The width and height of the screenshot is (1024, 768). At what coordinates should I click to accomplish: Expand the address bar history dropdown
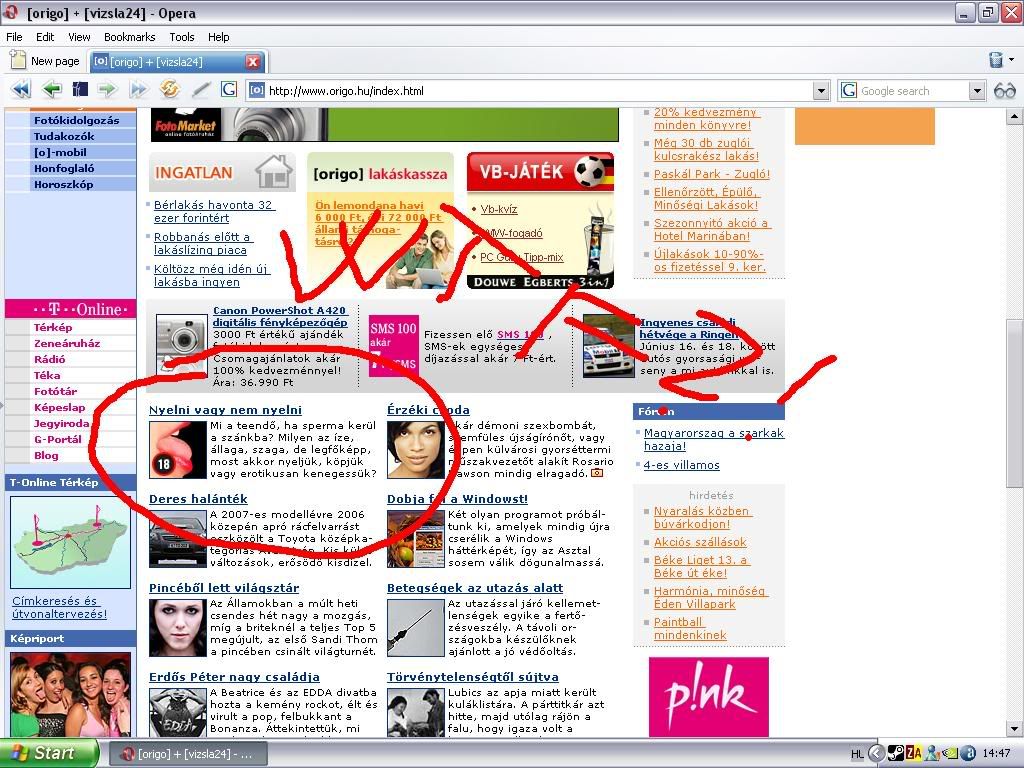click(x=821, y=91)
